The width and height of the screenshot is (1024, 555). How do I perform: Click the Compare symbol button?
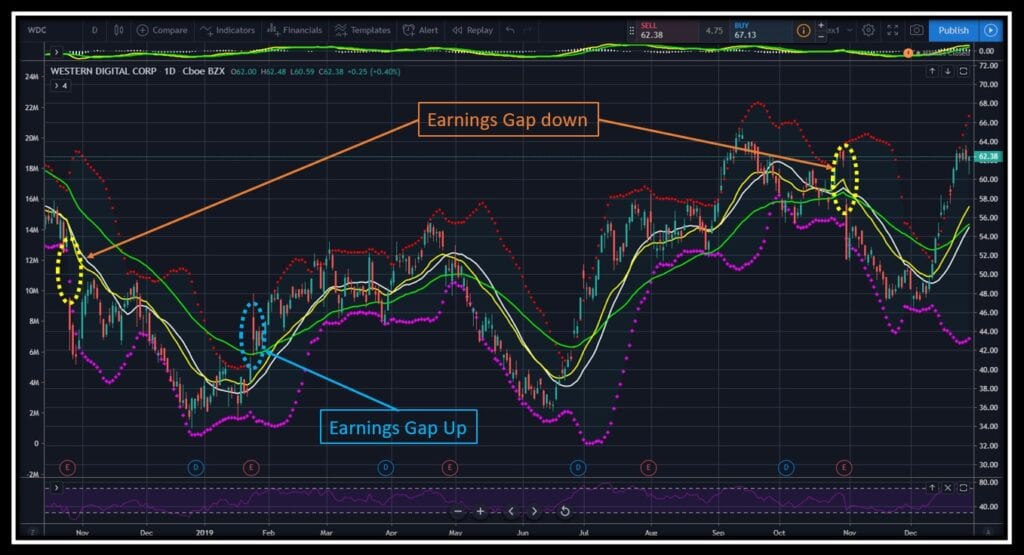(163, 30)
